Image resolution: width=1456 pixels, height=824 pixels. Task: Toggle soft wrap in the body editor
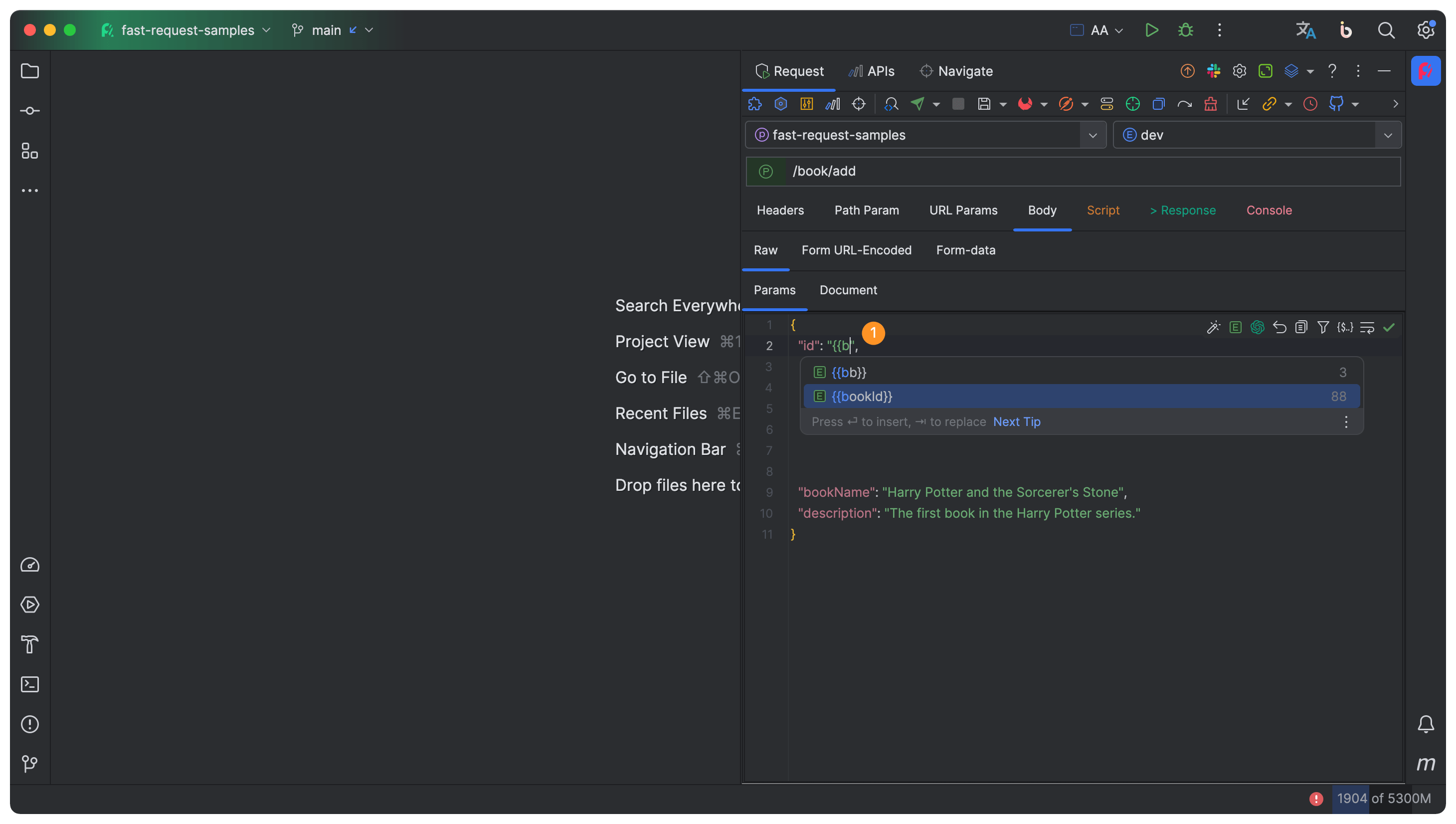click(1367, 328)
